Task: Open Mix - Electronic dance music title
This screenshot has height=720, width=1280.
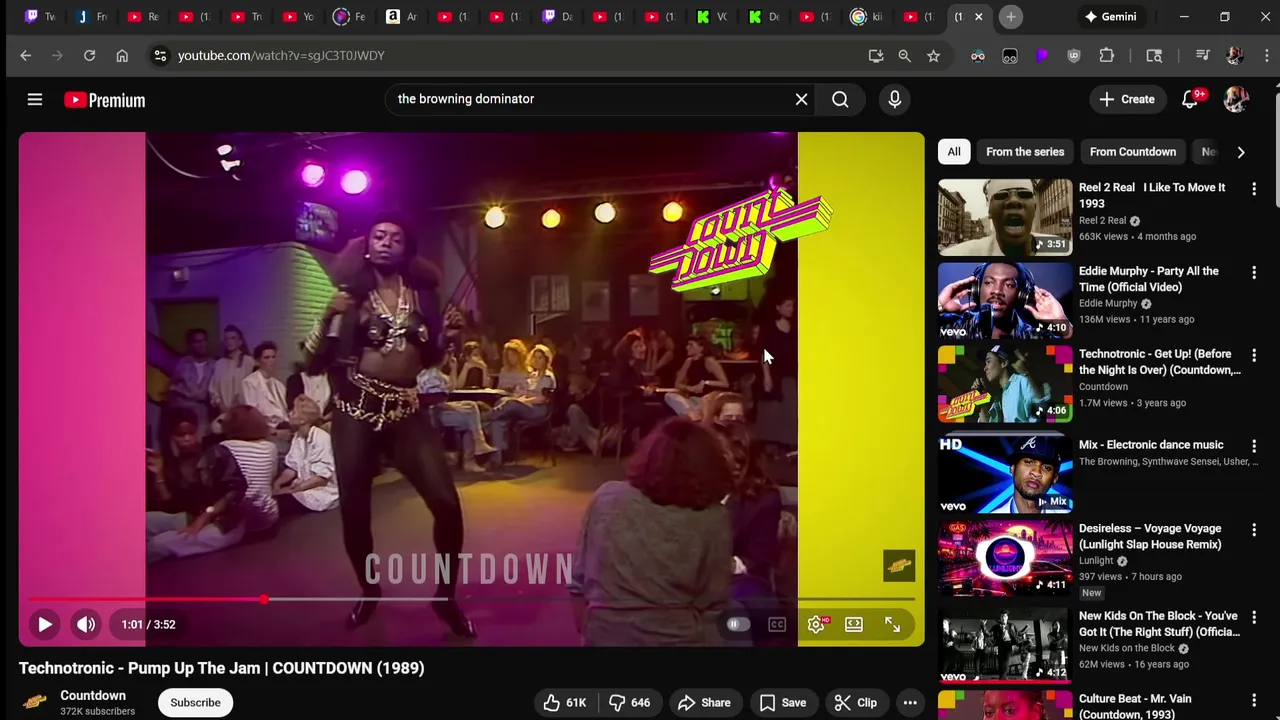Action: [x=1151, y=445]
